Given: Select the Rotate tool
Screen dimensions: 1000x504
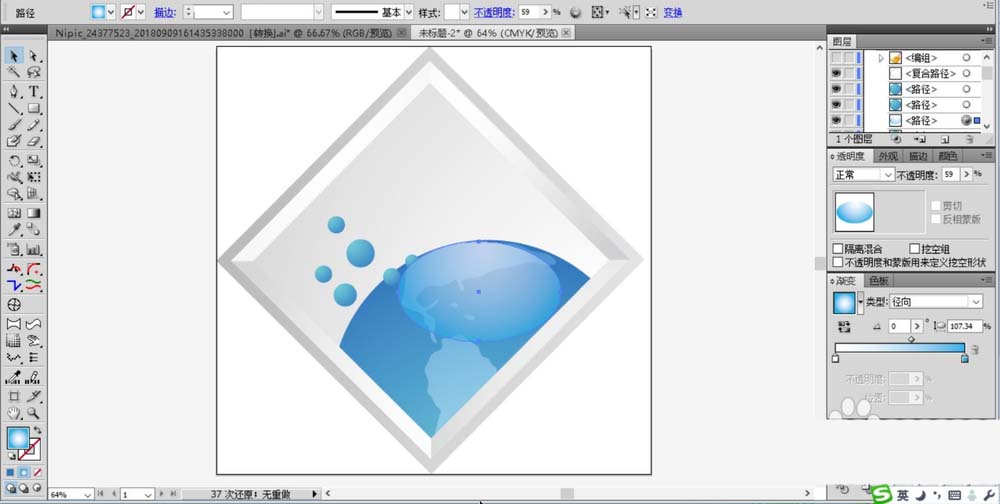Looking at the screenshot, I should point(14,161).
